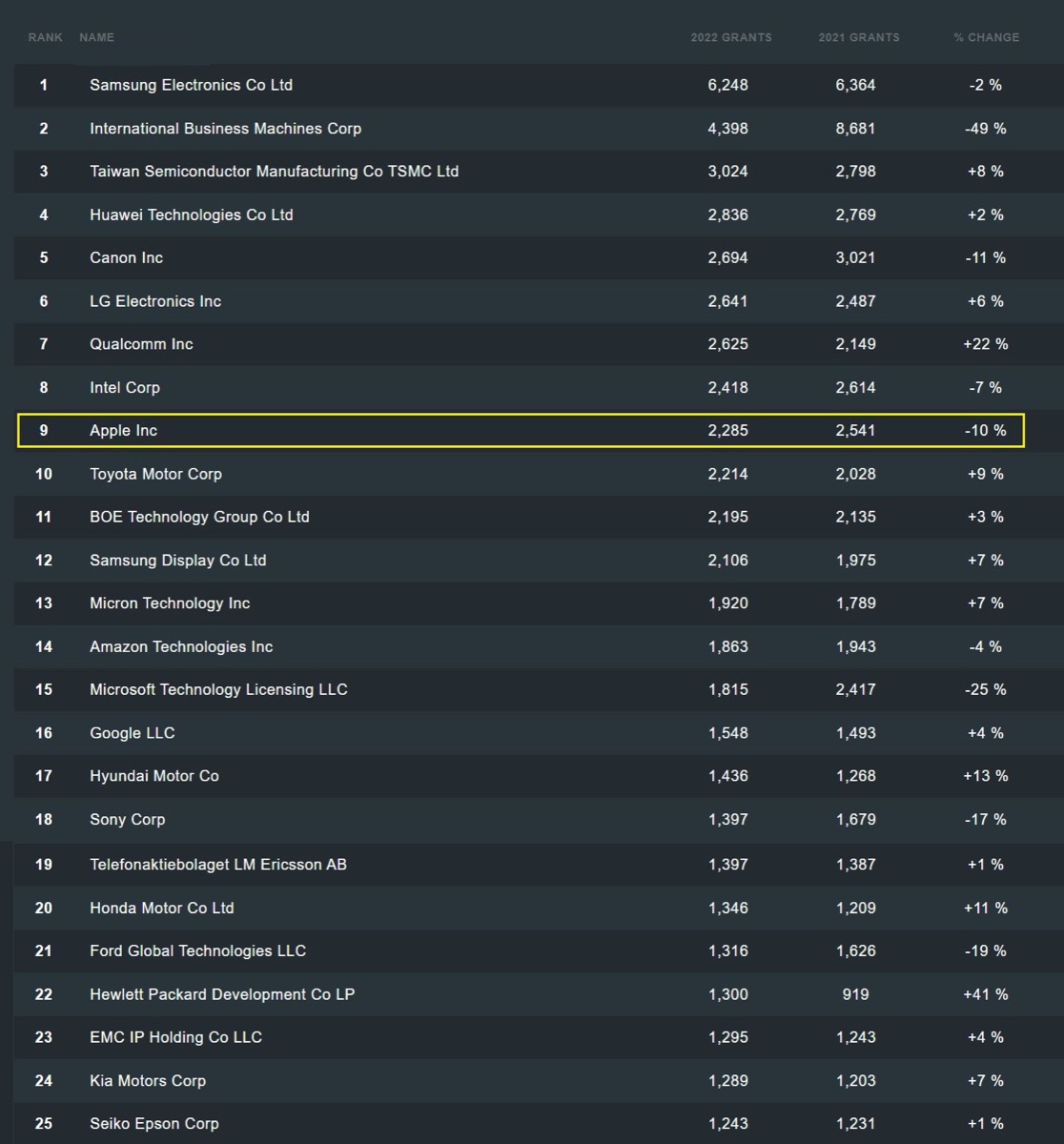The height and width of the screenshot is (1144, 1064).
Task: Click IBM's -49 % change value
Action: (986, 128)
